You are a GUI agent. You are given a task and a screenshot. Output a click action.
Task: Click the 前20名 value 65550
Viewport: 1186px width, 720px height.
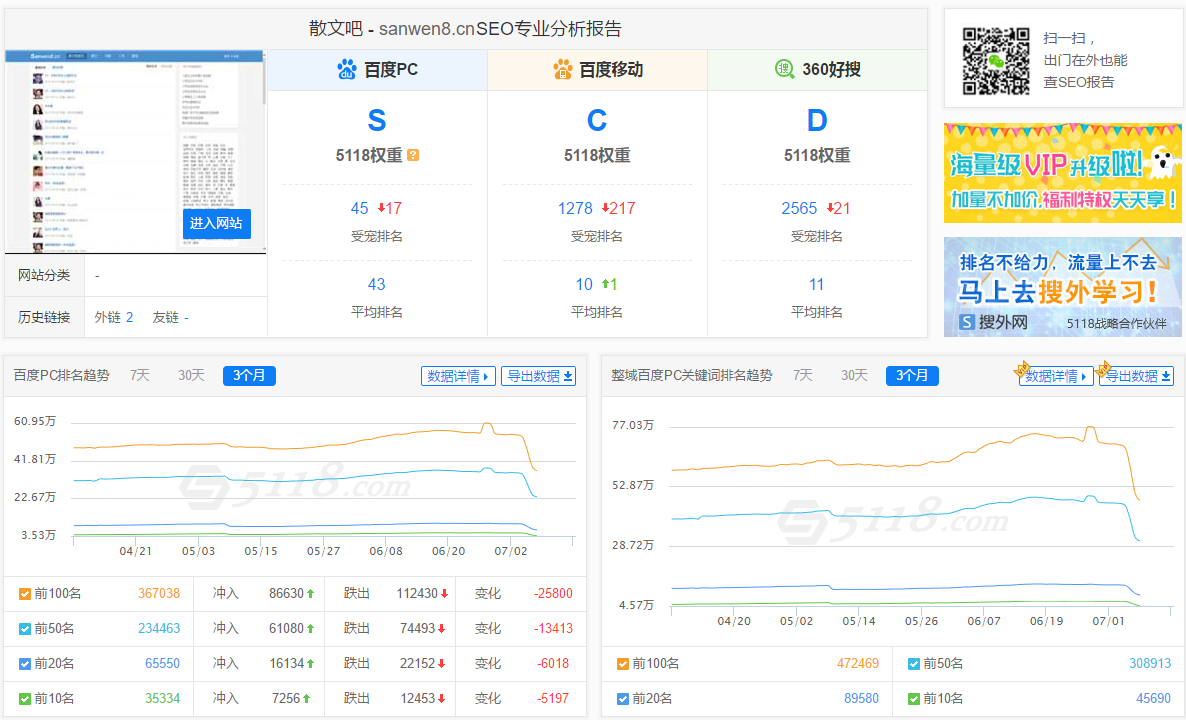[x=163, y=663]
